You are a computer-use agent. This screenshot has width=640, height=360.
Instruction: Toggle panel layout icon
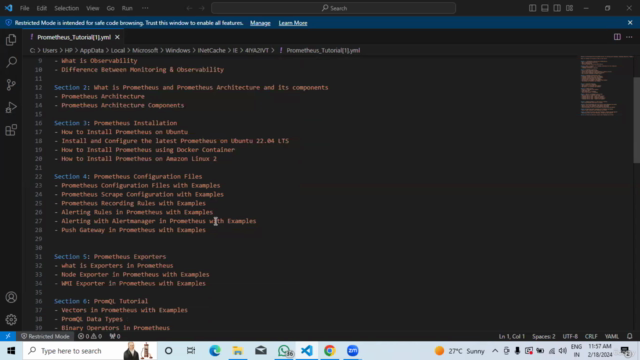pos(544,8)
